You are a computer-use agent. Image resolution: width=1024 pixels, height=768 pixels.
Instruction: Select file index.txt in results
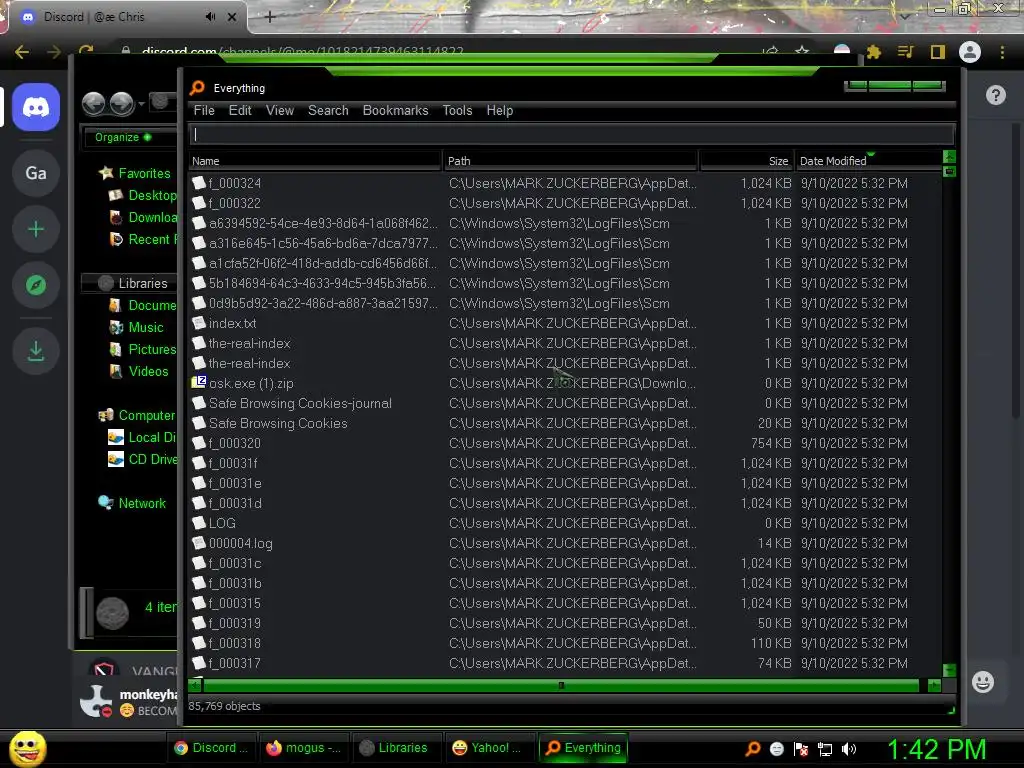click(x=565, y=323)
